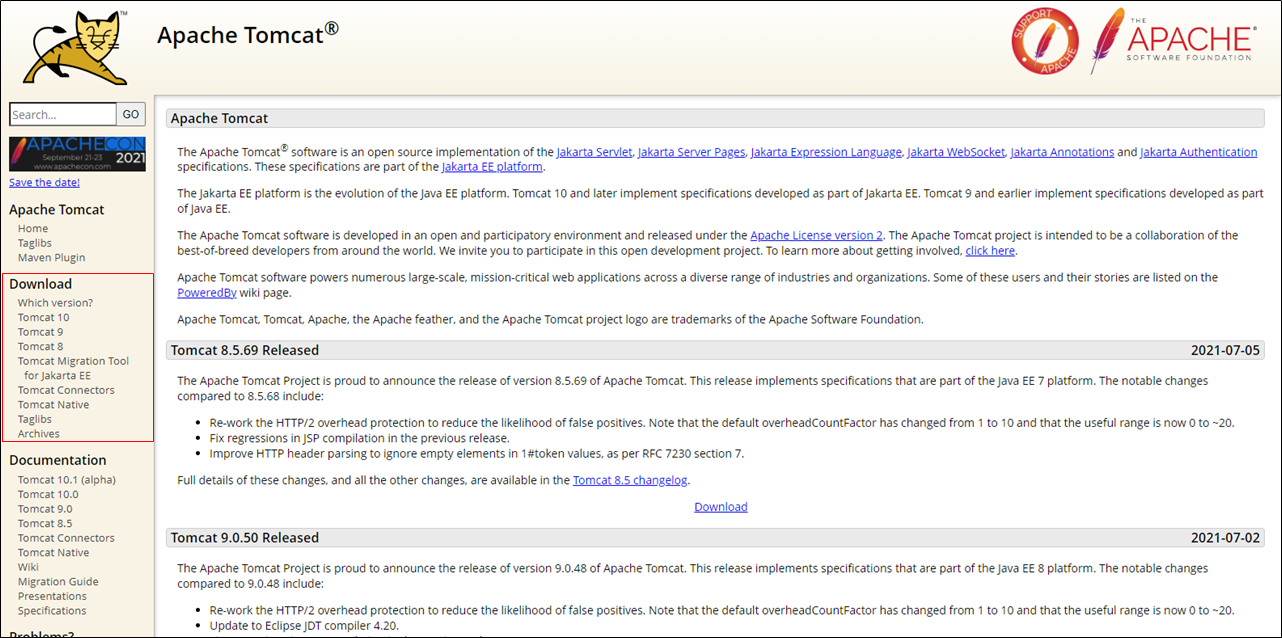Image resolution: width=1282 pixels, height=638 pixels.
Task: Open the Tomcat 8.5 changelog link
Action: click(x=630, y=480)
